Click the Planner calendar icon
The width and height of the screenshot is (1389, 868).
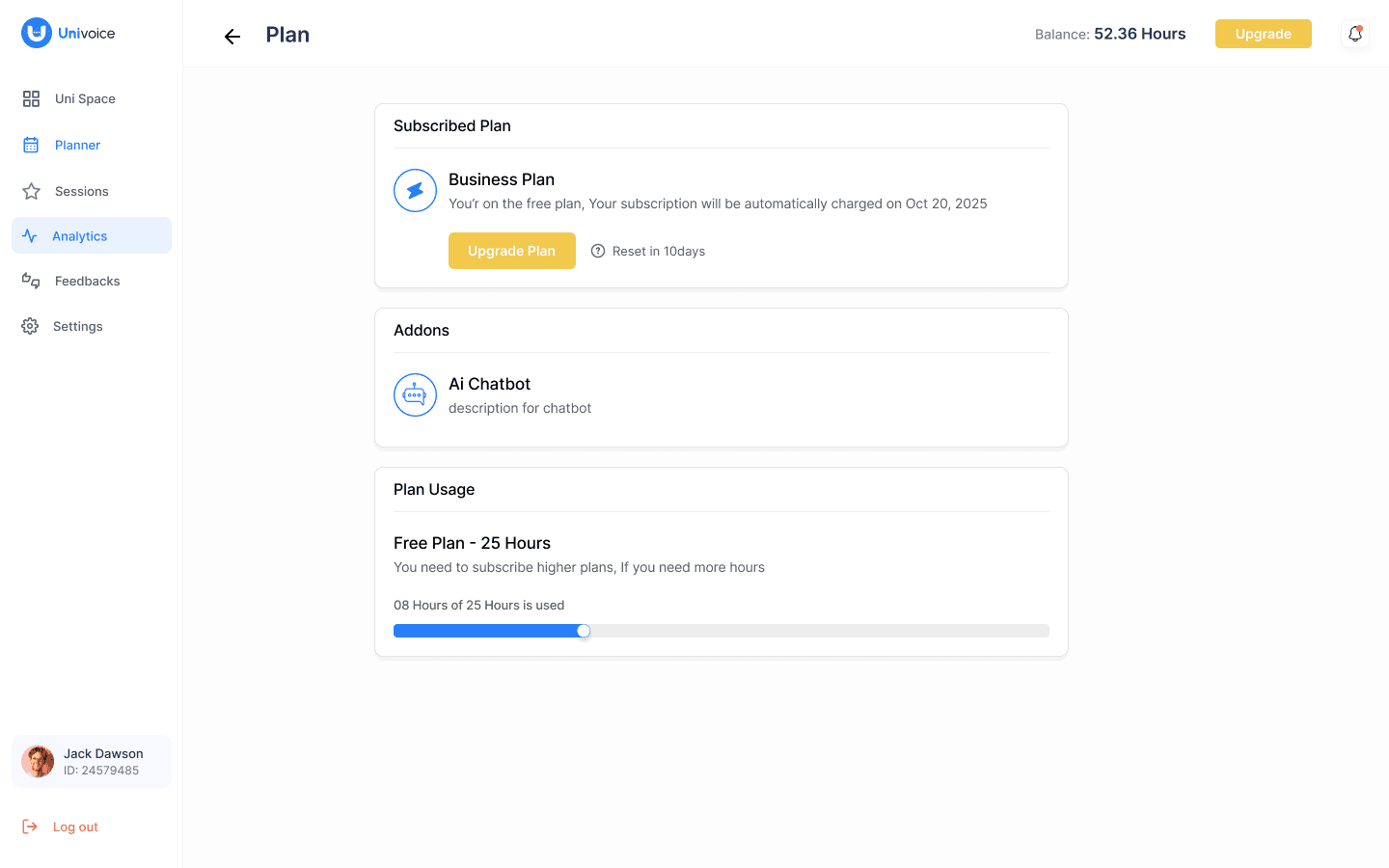[31, 145]
